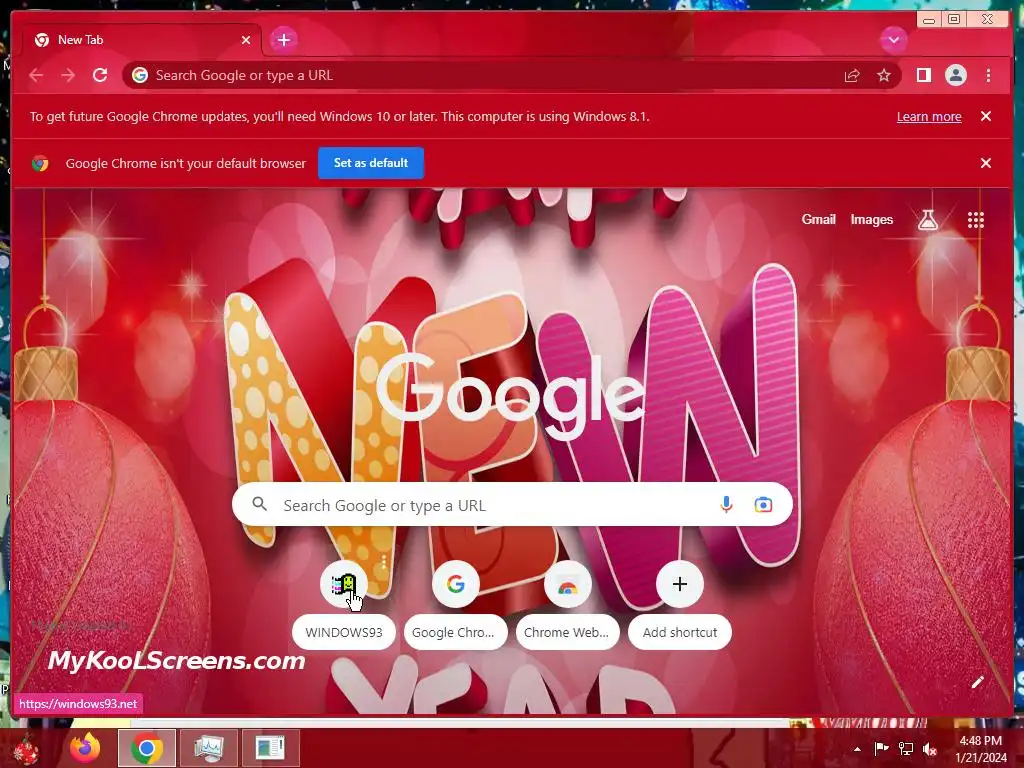Dismiss the Windows 8.1 update notice
The width and height of the screenshot is (1024, 768).
tap(986, 116)
